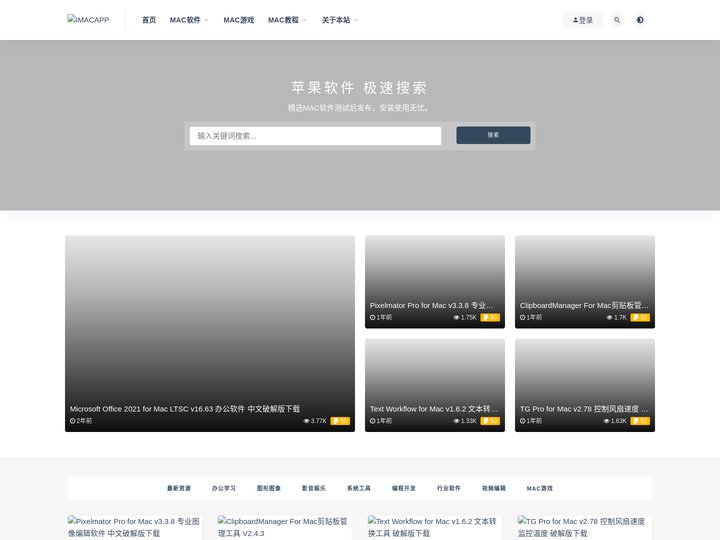Click the 50 badge on Text Workflow card
The width and height of the screenshot is (720, 540).
(490, 421)
